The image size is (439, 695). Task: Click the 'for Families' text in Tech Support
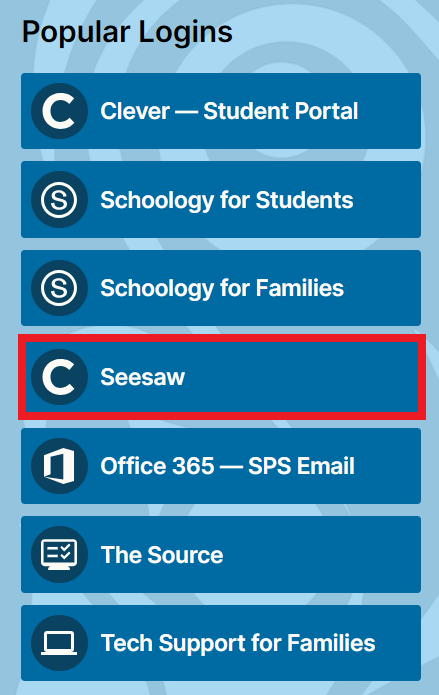[x=313, y=643]
